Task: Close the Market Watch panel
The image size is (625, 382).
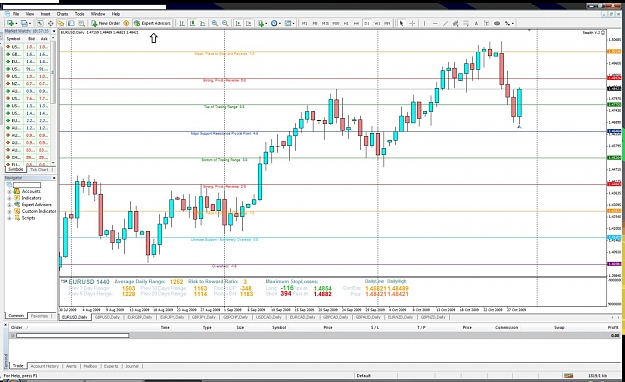Action: point(53,31)
